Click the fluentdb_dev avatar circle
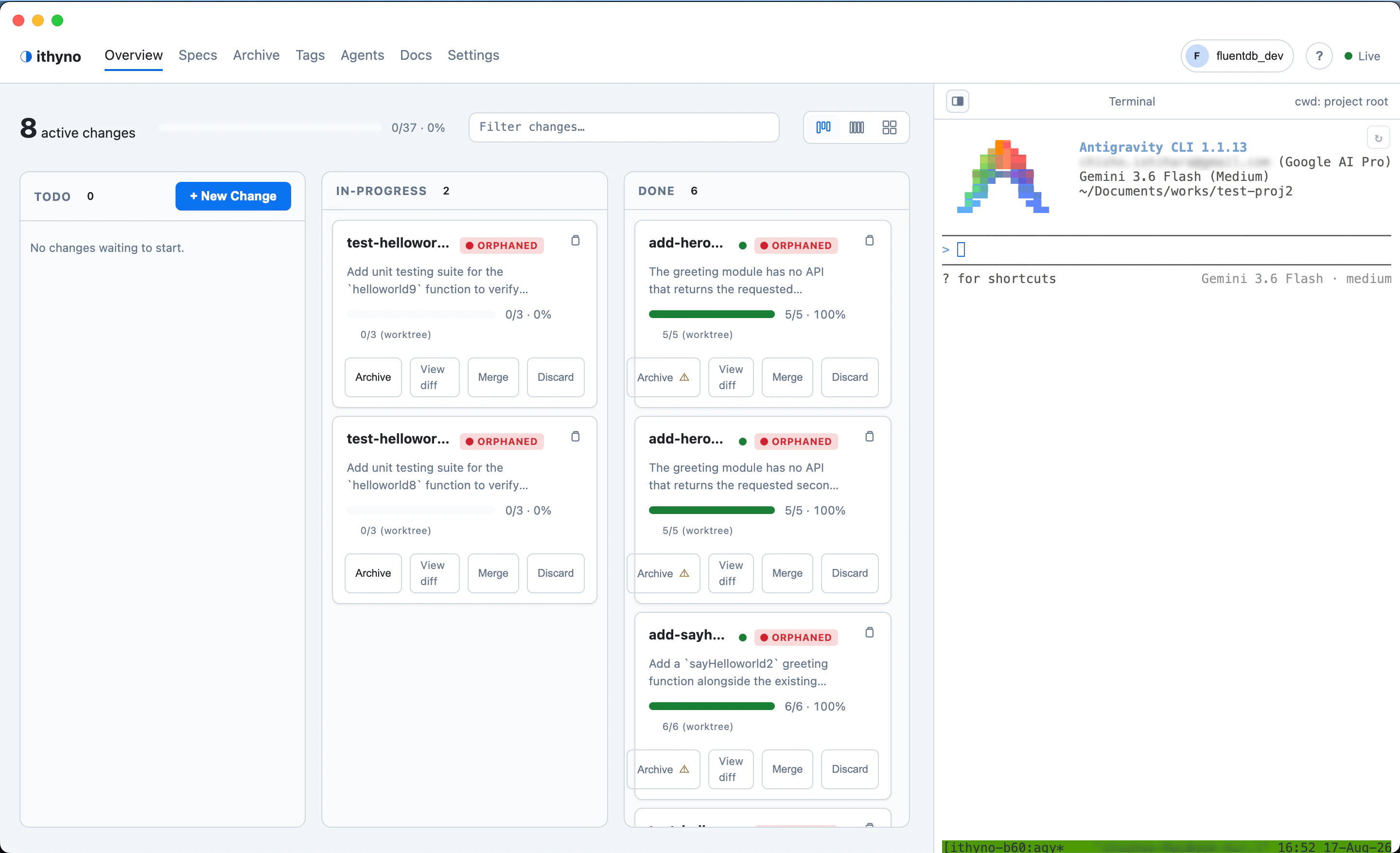The width and height of the screenshot is (1400, 853). pyautogui.click(x=1197, y=56)
